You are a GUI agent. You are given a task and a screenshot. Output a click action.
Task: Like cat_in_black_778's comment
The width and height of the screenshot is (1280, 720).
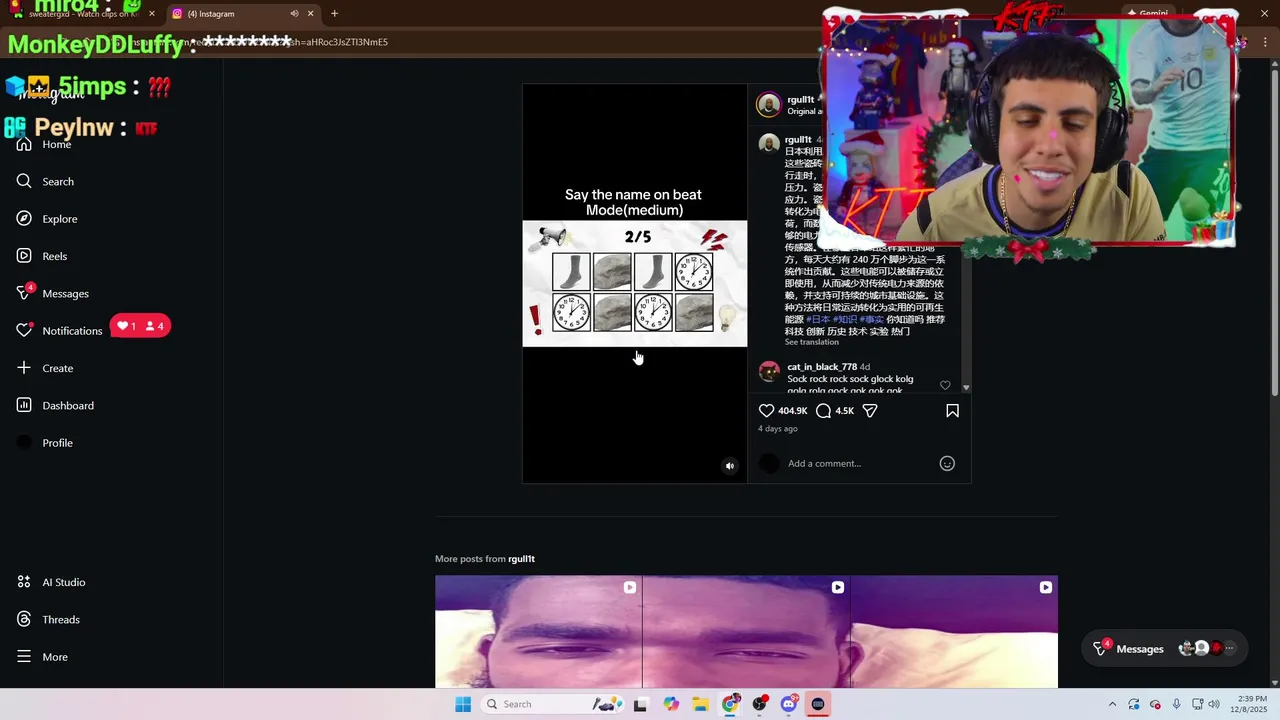tap(945, 385)
